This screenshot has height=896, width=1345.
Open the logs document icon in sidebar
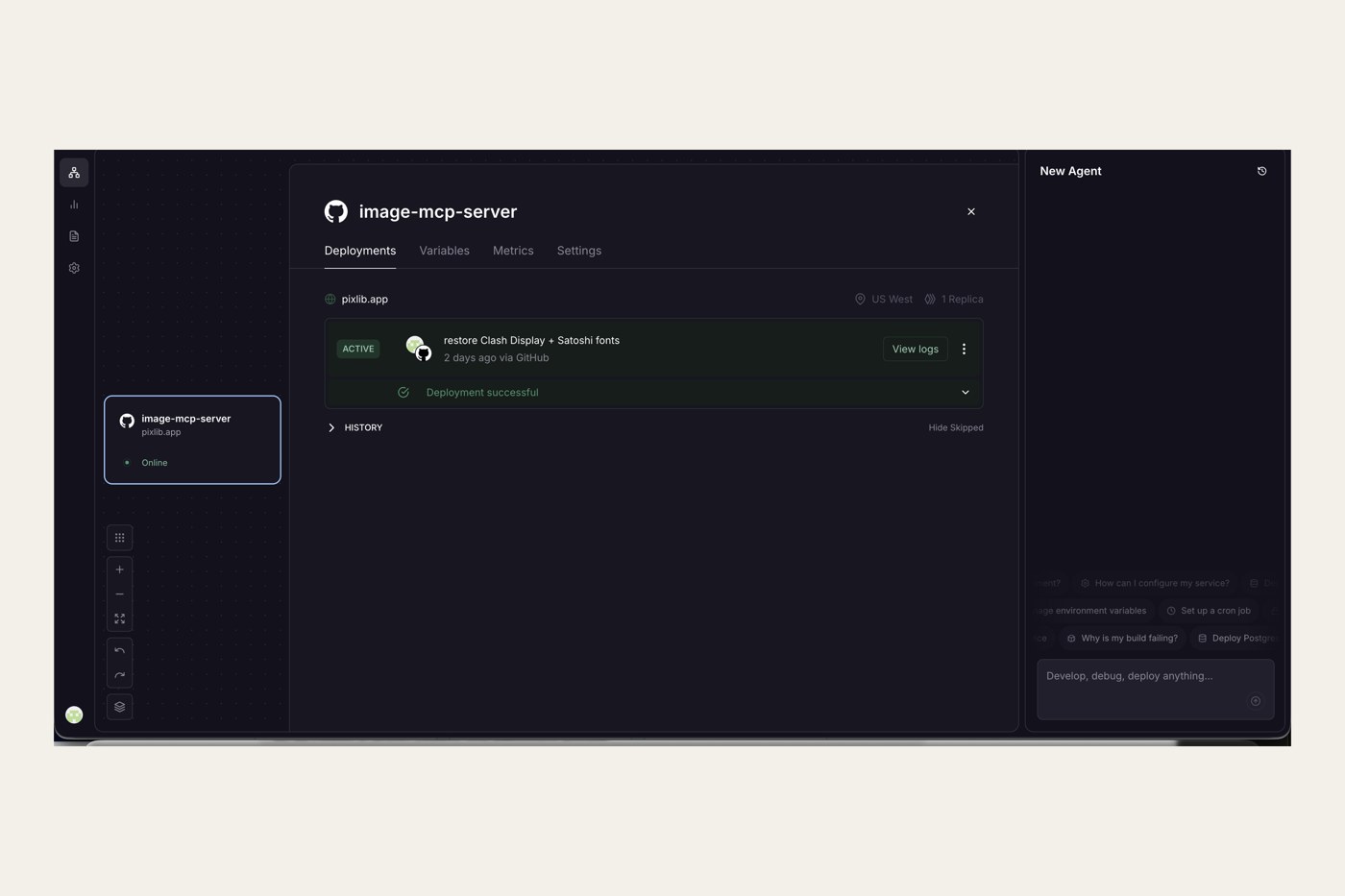[x=74, y=236]
